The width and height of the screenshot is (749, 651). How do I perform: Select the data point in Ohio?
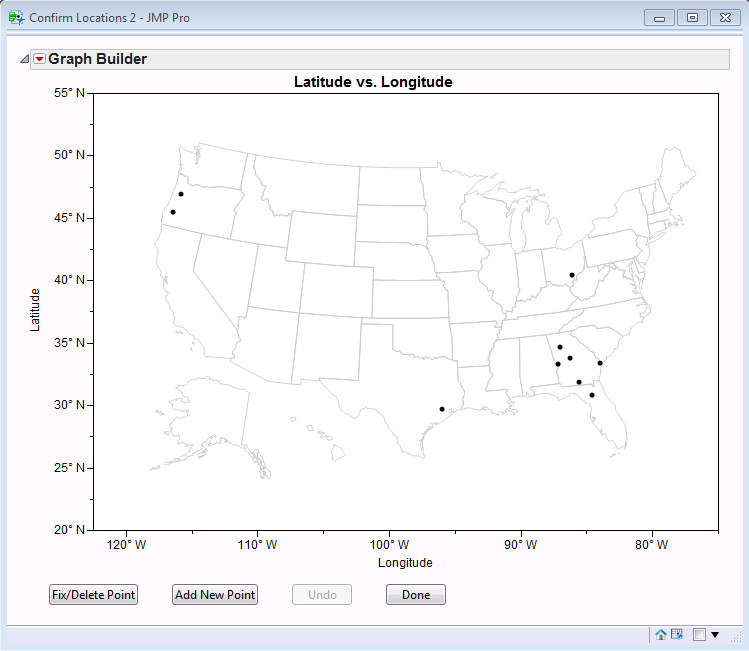click(572, 275)
